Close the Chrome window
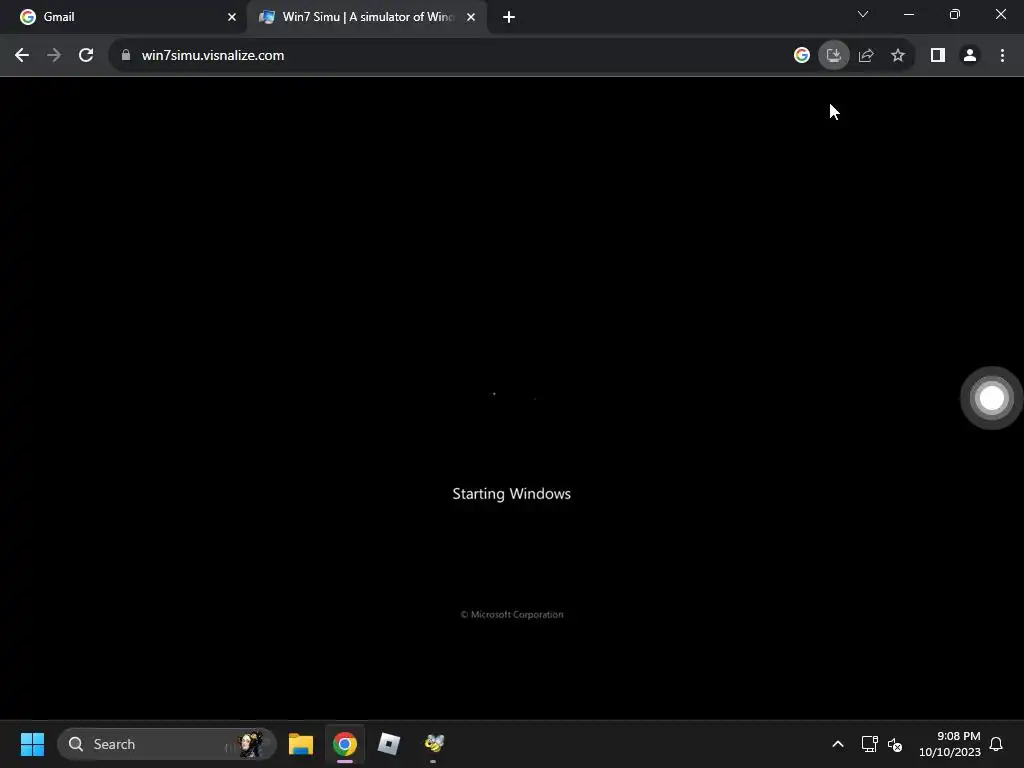Screen dimensions: 1024x768 tap(1000, 14)
